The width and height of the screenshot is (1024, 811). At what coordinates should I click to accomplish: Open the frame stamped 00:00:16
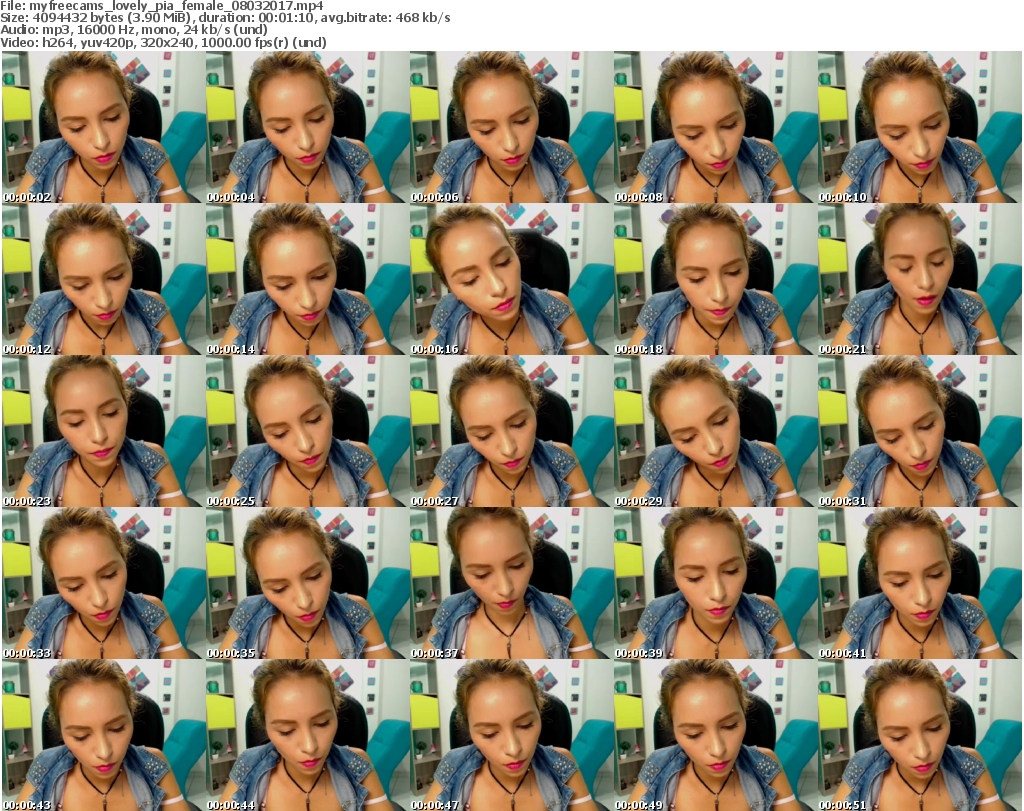click(x=511, y=279)
